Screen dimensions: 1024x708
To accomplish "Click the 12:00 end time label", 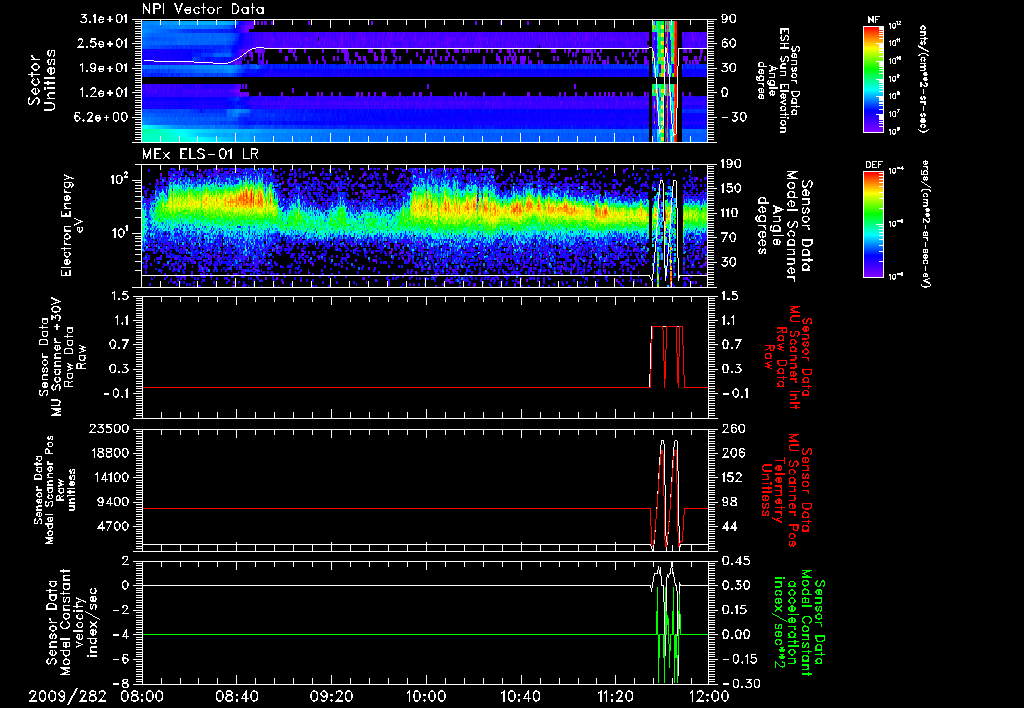I will click(711, 695).
